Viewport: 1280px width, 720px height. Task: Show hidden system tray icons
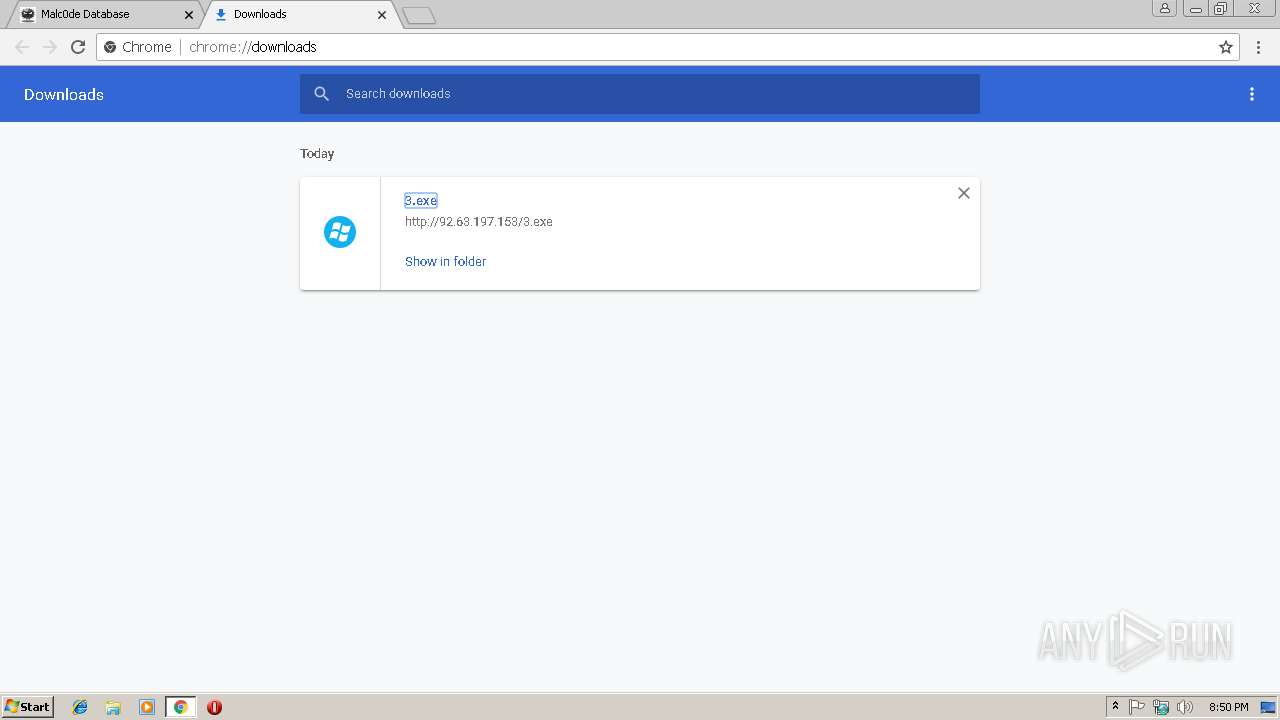pos(1116,707)
